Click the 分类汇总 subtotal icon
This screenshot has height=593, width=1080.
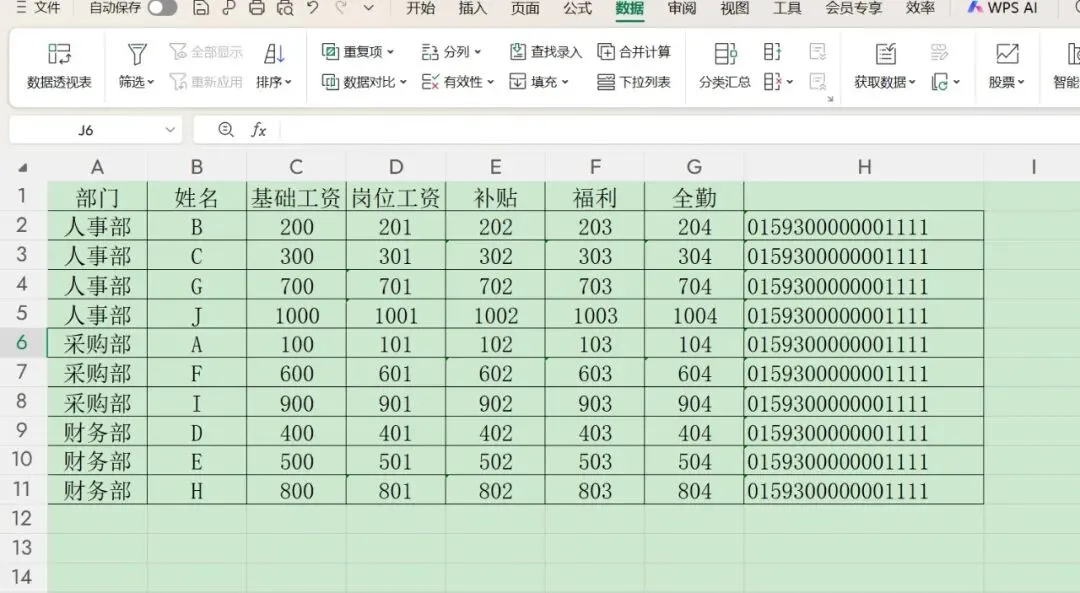pyautogui.click(x=725, y=54)
